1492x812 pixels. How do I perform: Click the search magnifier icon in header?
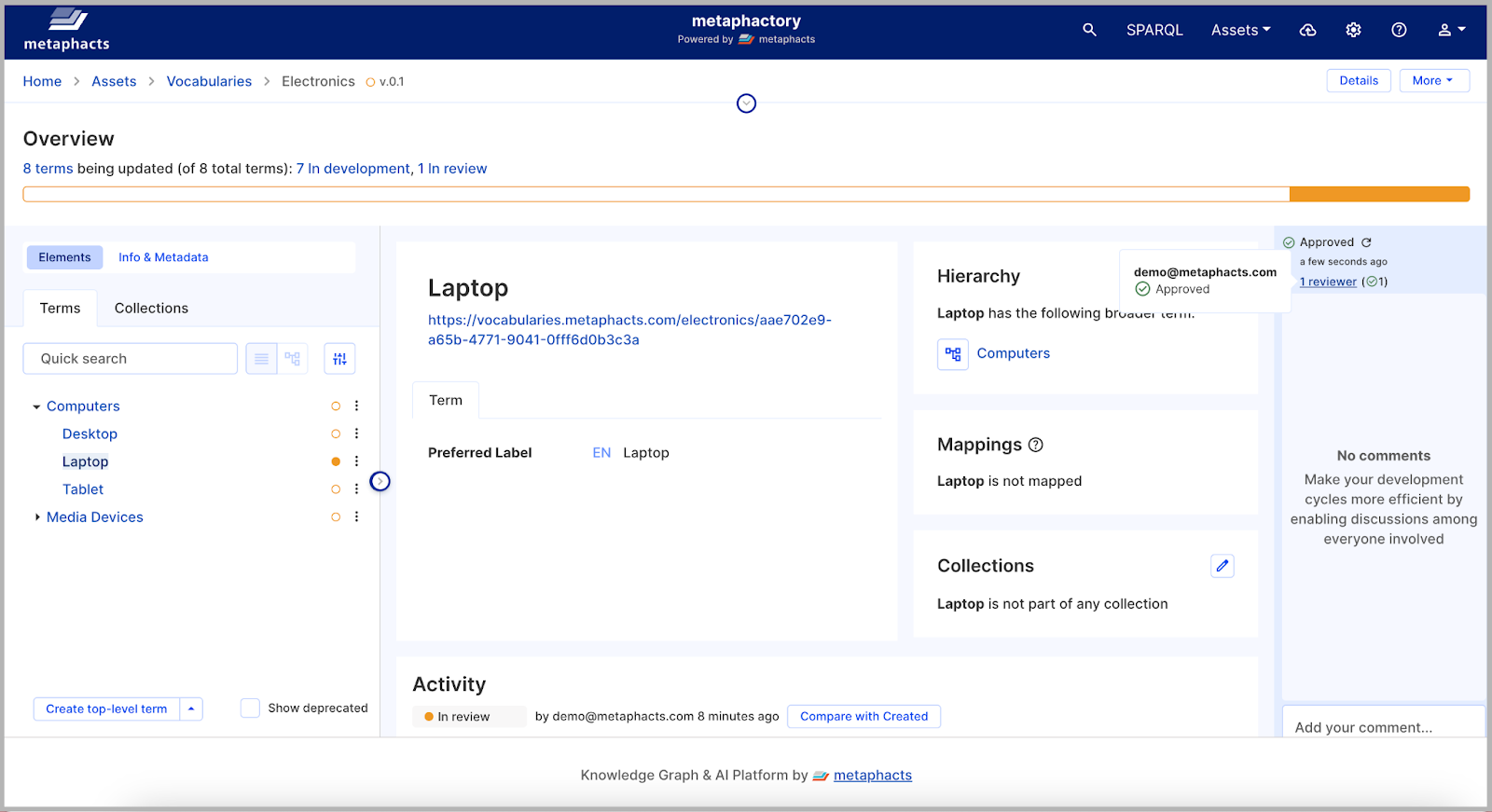tap(1089, 30)
